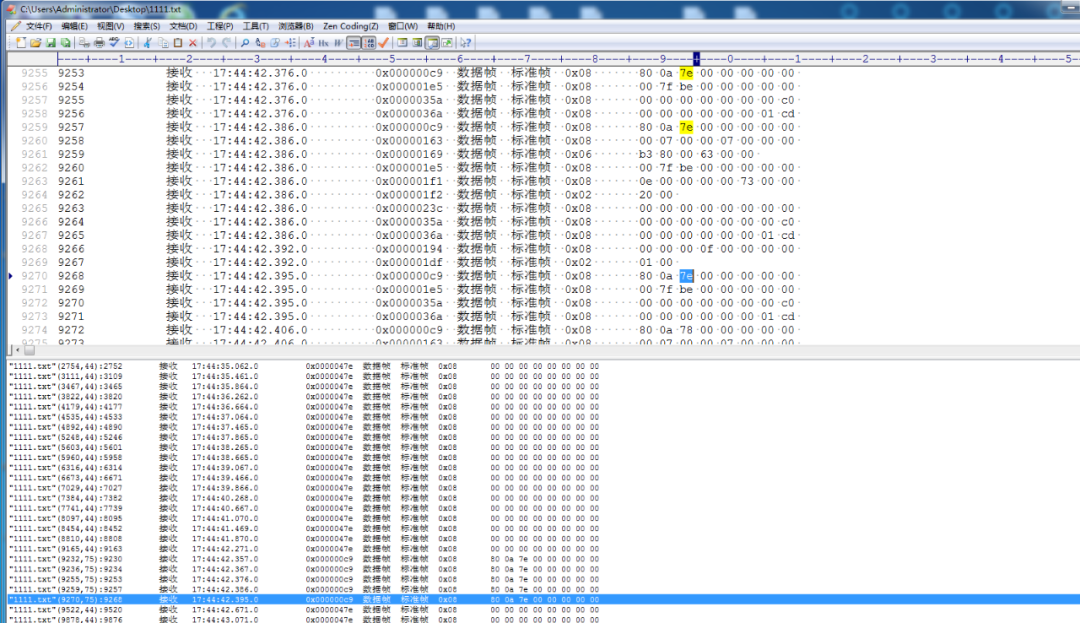Click line number 9255 in the gutter
The image size is (1080, 623).
pos(34,73)
